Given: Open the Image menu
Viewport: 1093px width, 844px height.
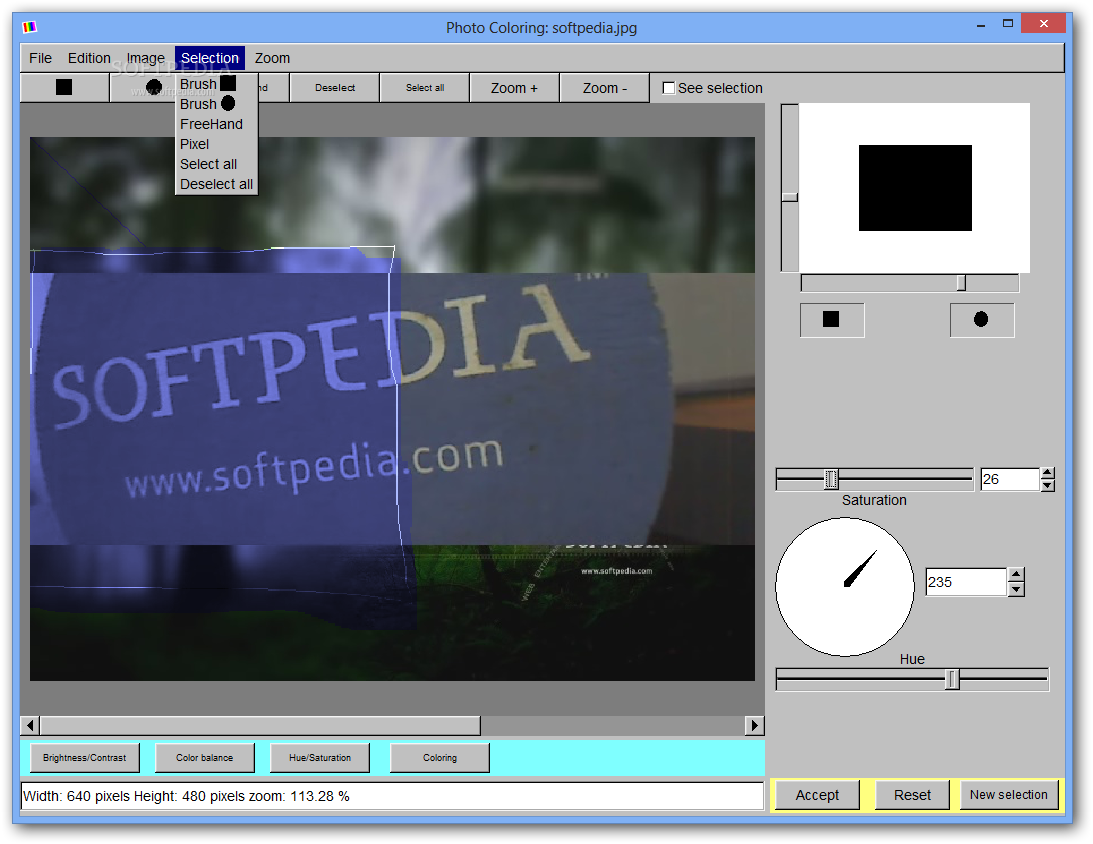Looking at the screenshot, I should 146,58.
